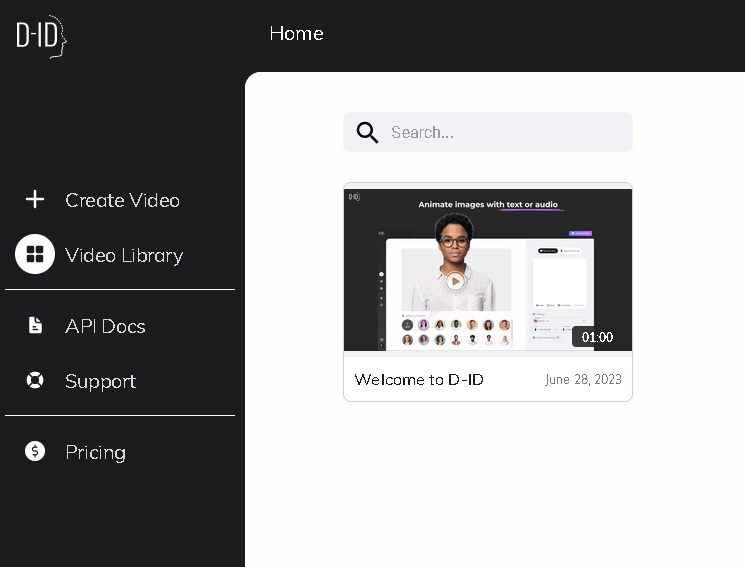Click the D-ID logo
The image size is (745, 567).
click(x=41, y=37)
